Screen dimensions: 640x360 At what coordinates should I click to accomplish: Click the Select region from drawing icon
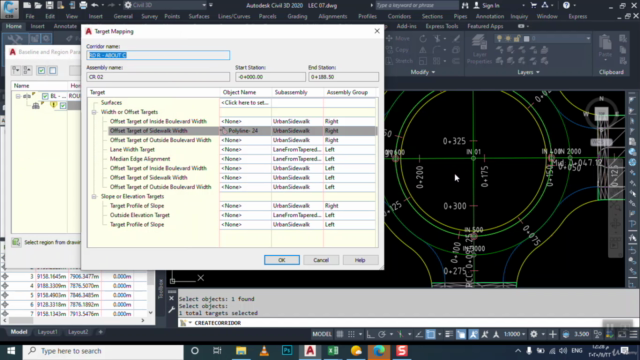coord(16,242)
